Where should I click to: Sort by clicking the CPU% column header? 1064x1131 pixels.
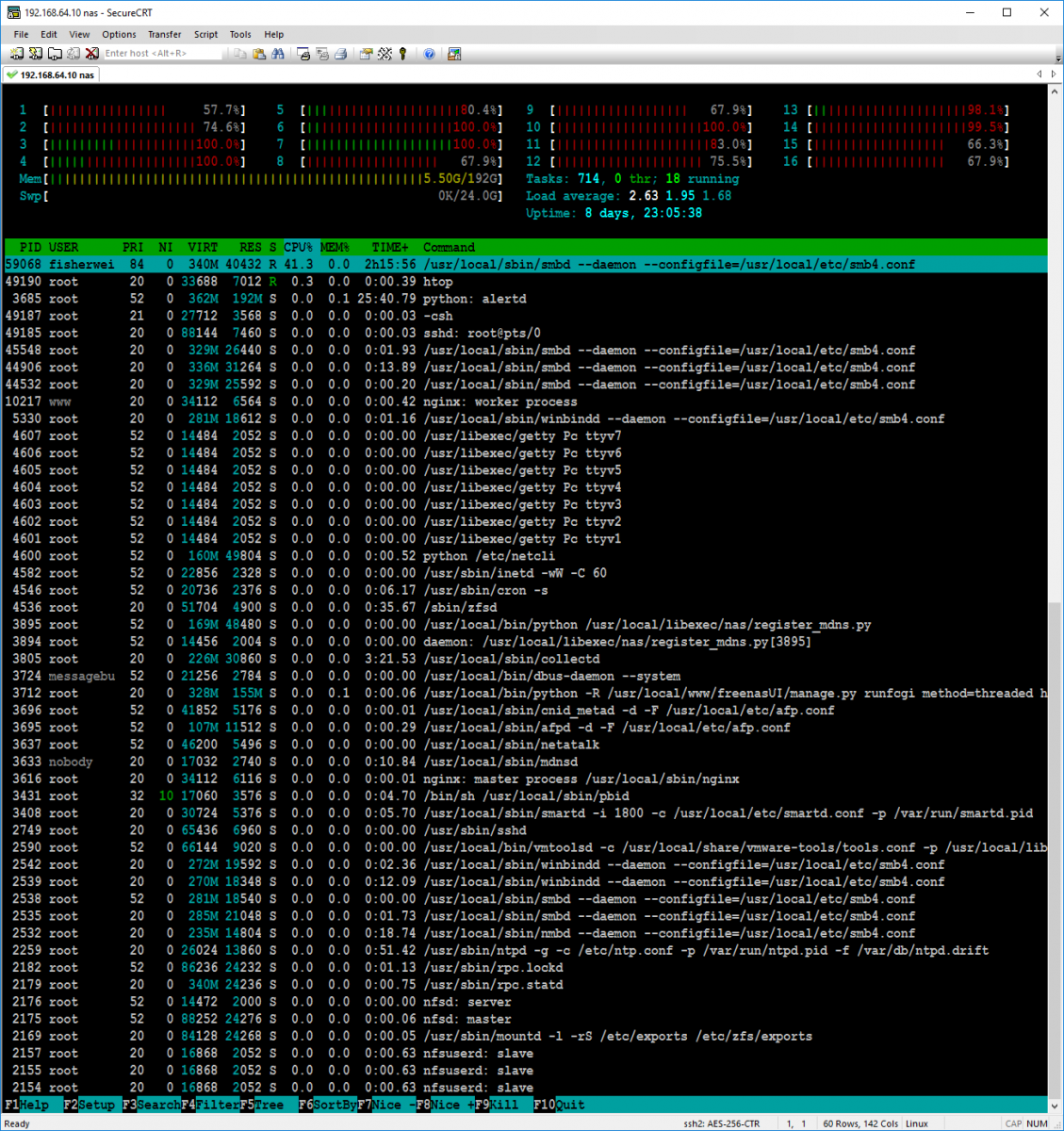[x=298, y=247]
